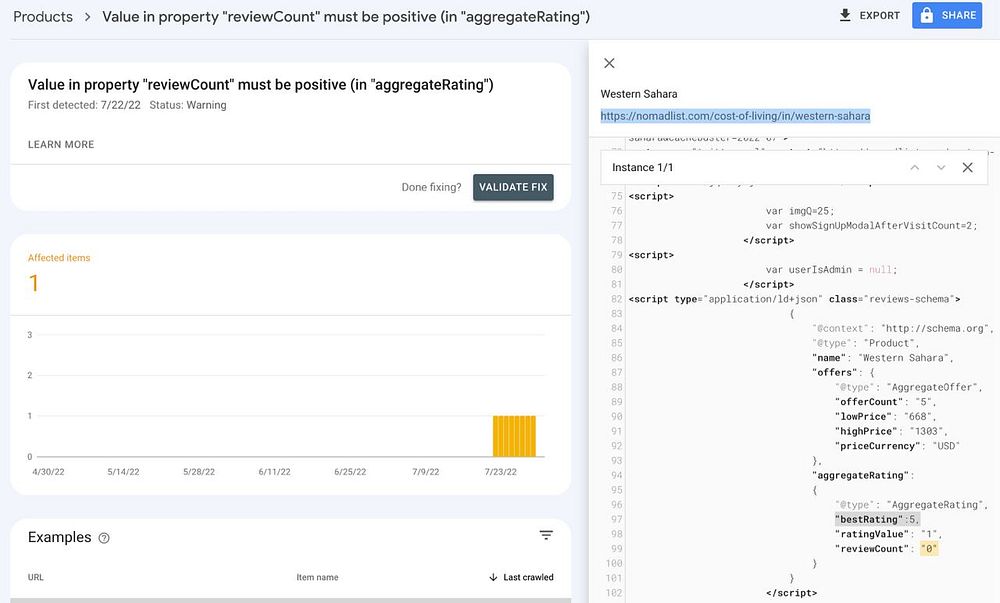Click the Status: Warning text
1000x603 pixels.
tap(188, 105)
